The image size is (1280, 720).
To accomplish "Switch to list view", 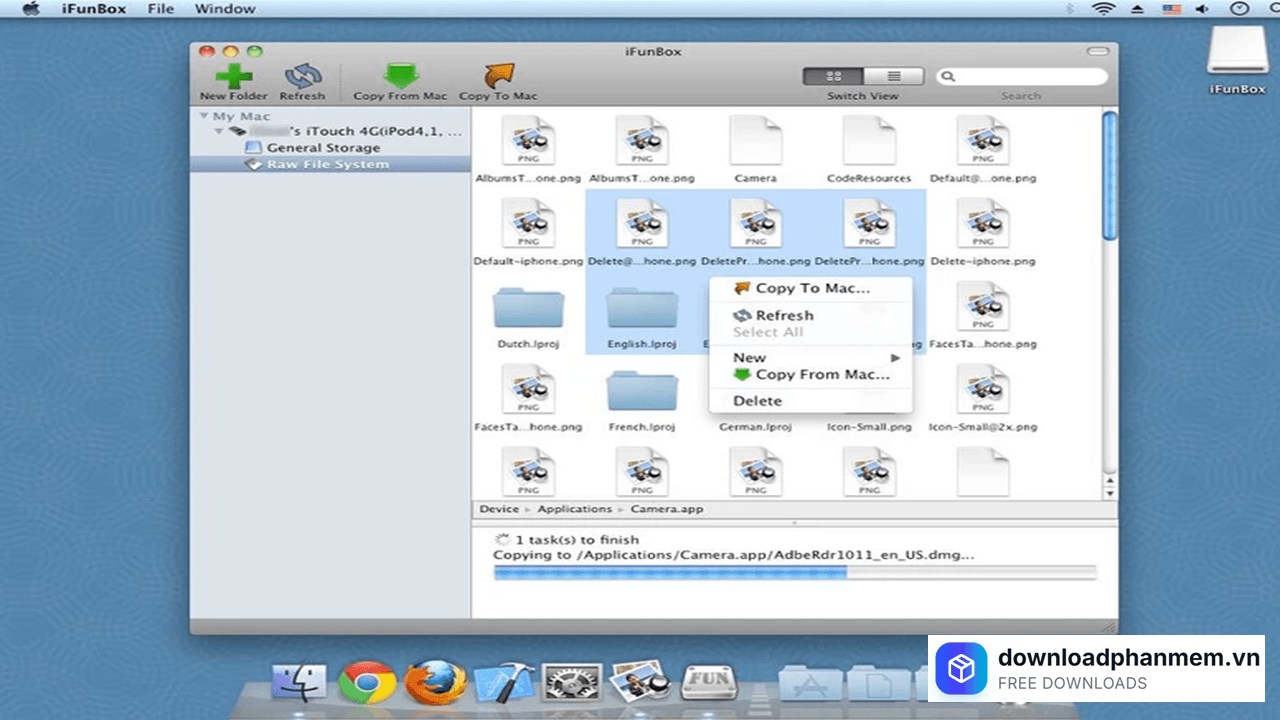I will 893,77.
